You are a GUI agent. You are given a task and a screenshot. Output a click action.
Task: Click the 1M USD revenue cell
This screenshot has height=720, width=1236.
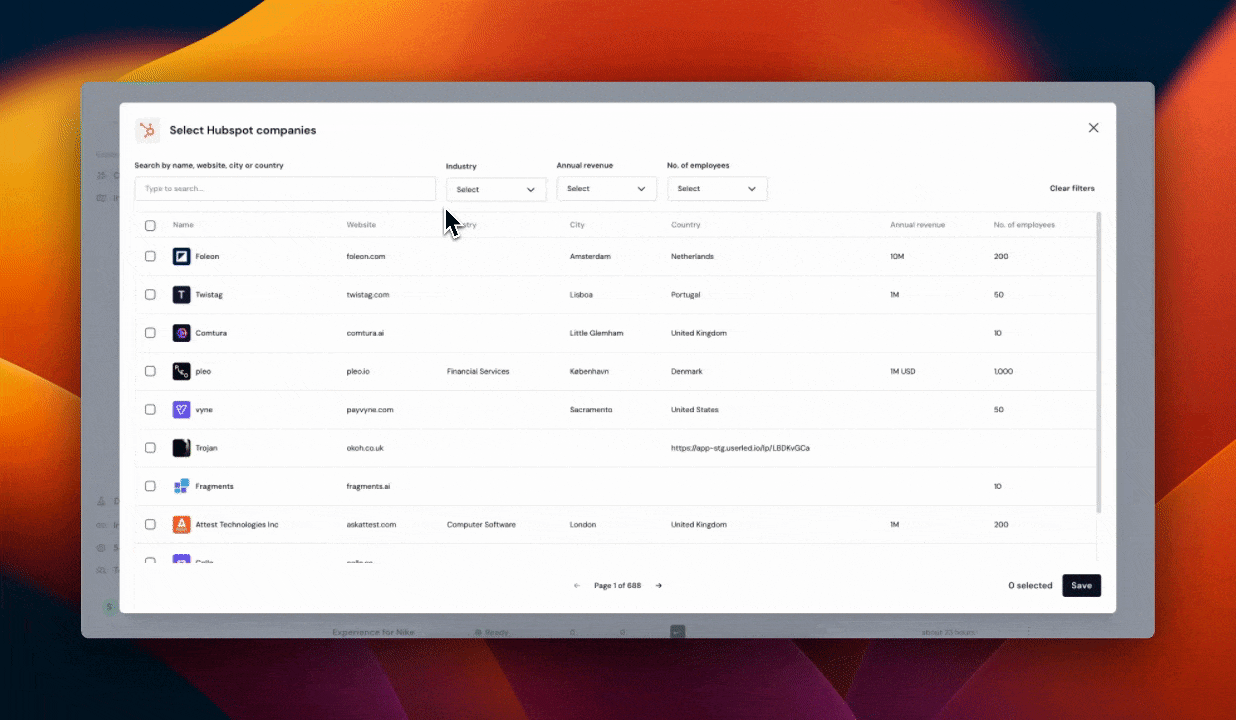pos(903,371)
